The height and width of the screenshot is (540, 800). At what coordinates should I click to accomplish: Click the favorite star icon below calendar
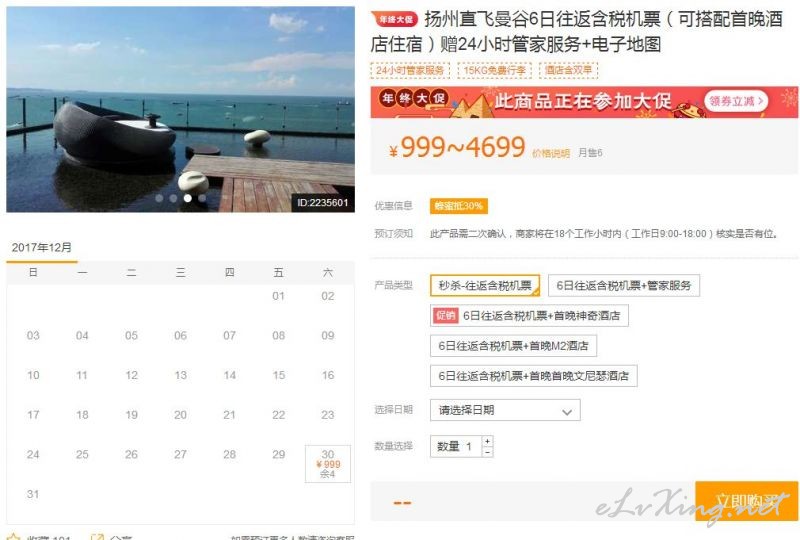click(x=13, y=537)
